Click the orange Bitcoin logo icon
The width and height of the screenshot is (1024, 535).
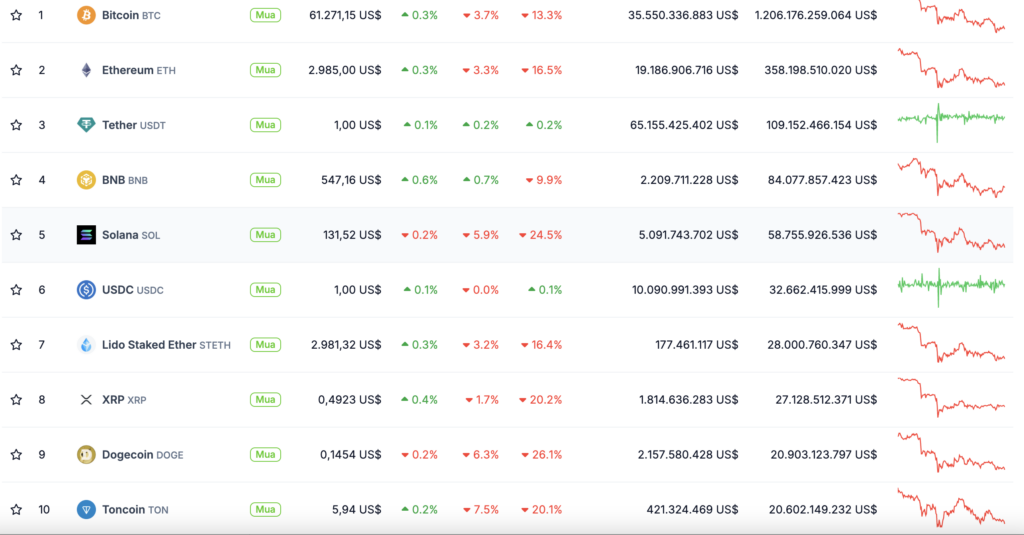(x=86, y=15)
